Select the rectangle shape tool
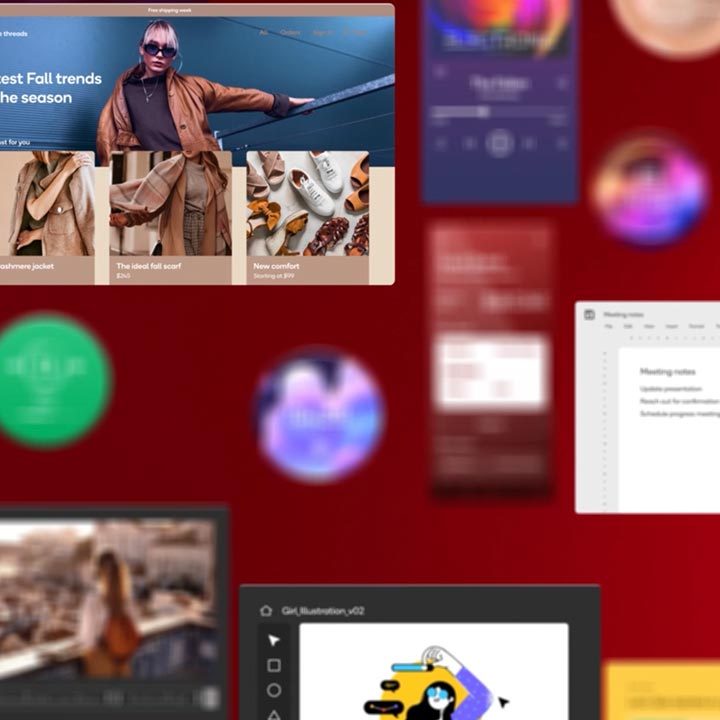 click(274, 665)
